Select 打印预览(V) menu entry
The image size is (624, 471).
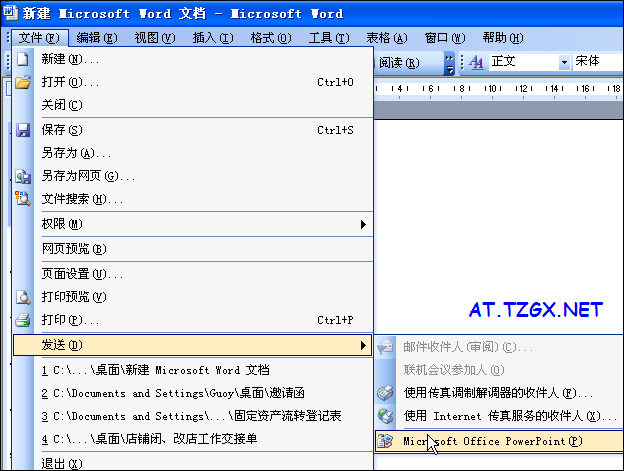(x=193, y=297)
